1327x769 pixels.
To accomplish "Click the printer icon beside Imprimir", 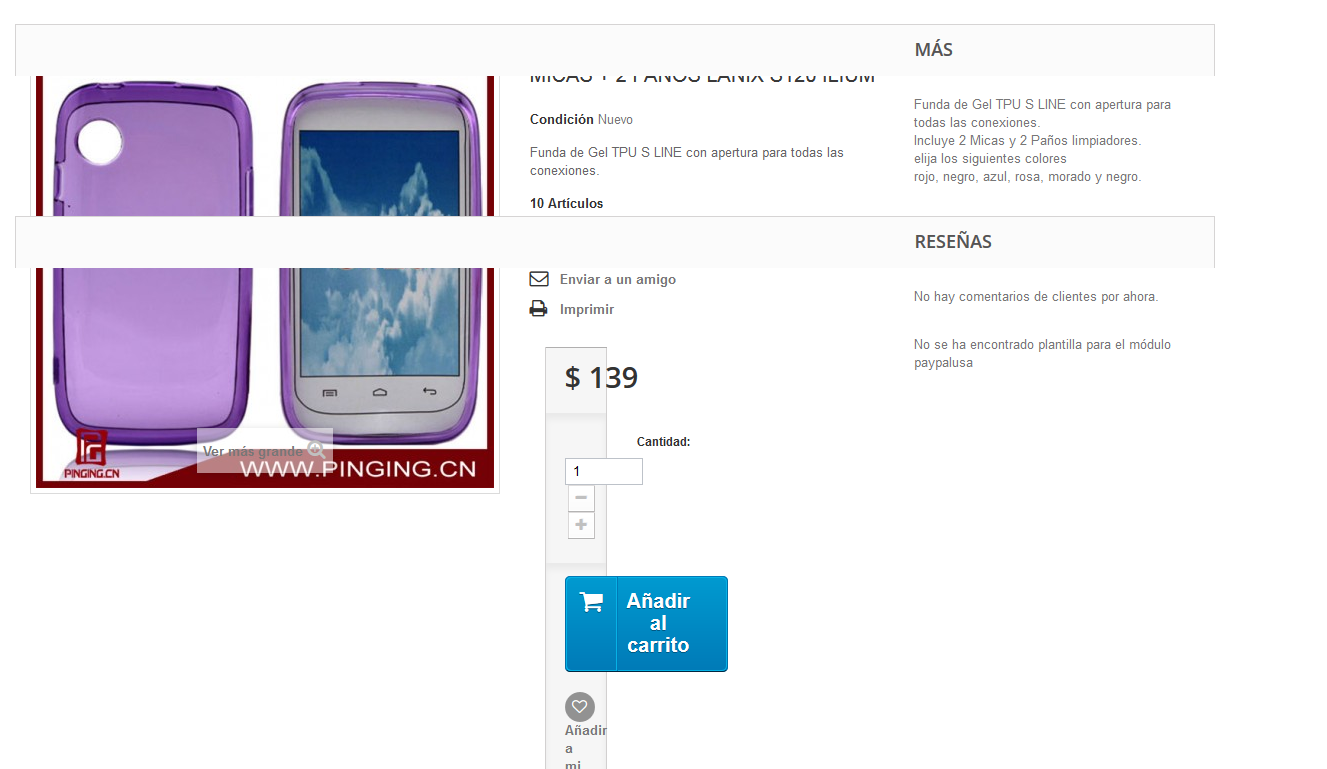I will [539, 309].
